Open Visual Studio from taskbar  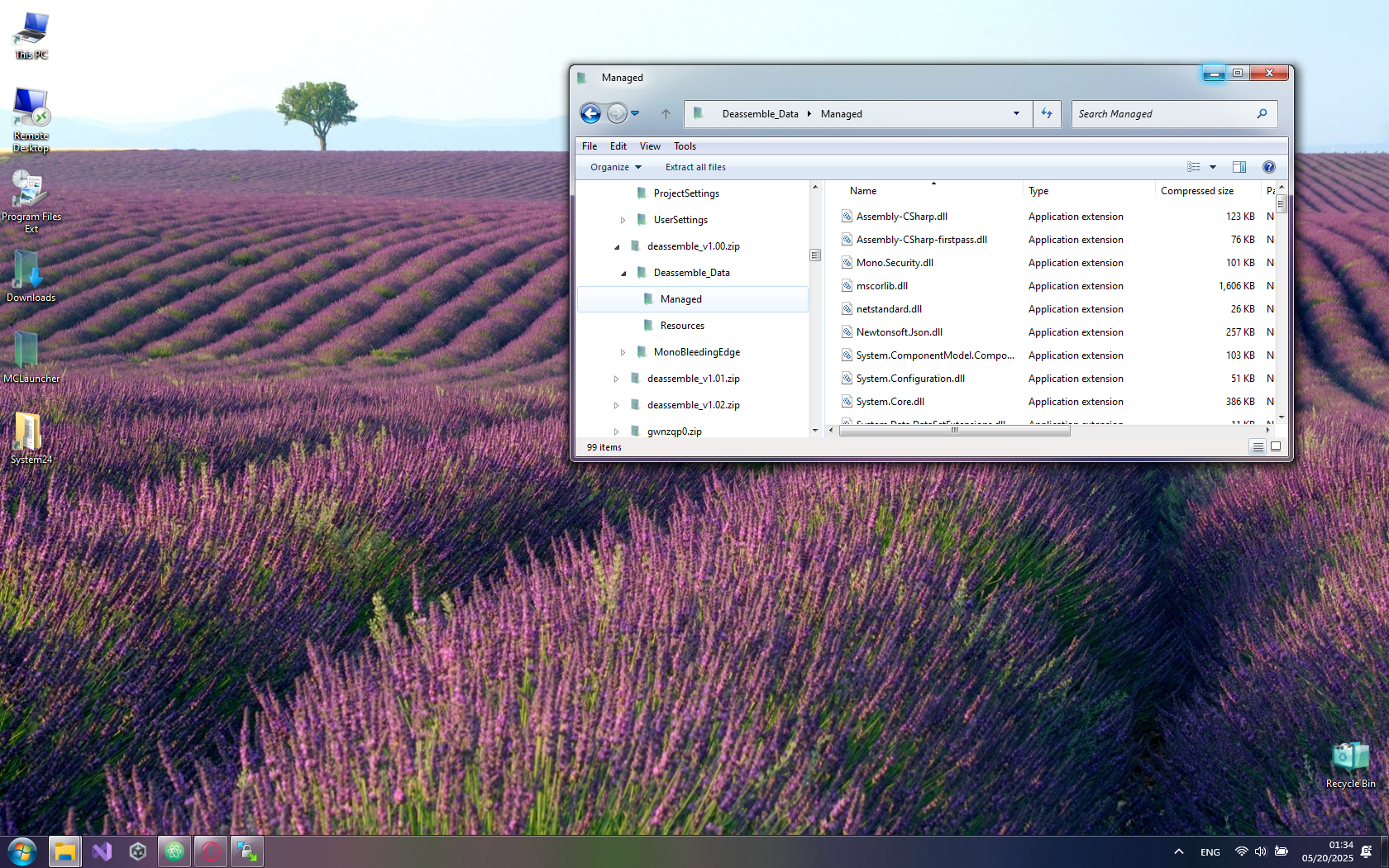(102, 851)
